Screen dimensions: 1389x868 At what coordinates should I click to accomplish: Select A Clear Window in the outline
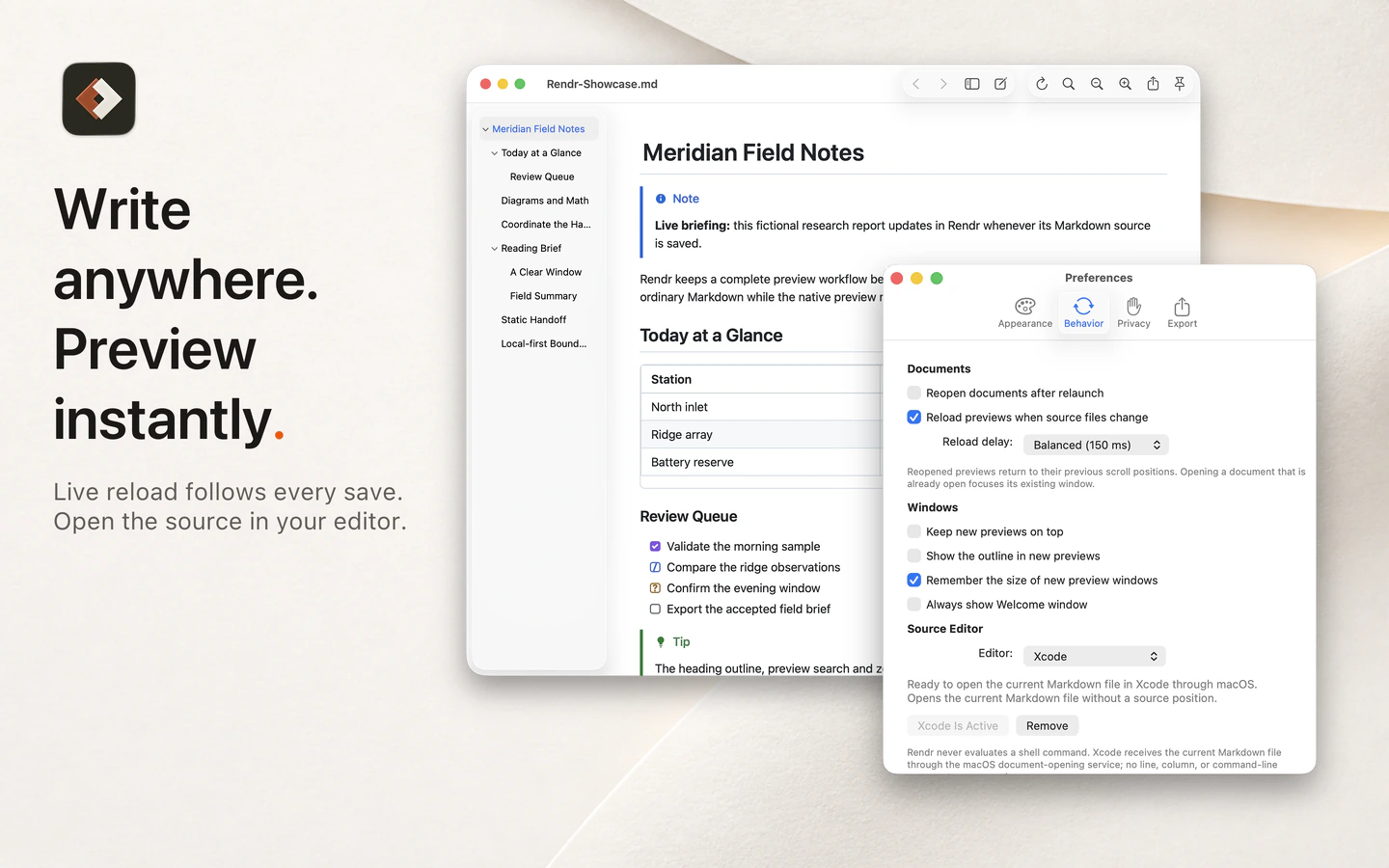[x=546, y=272]
